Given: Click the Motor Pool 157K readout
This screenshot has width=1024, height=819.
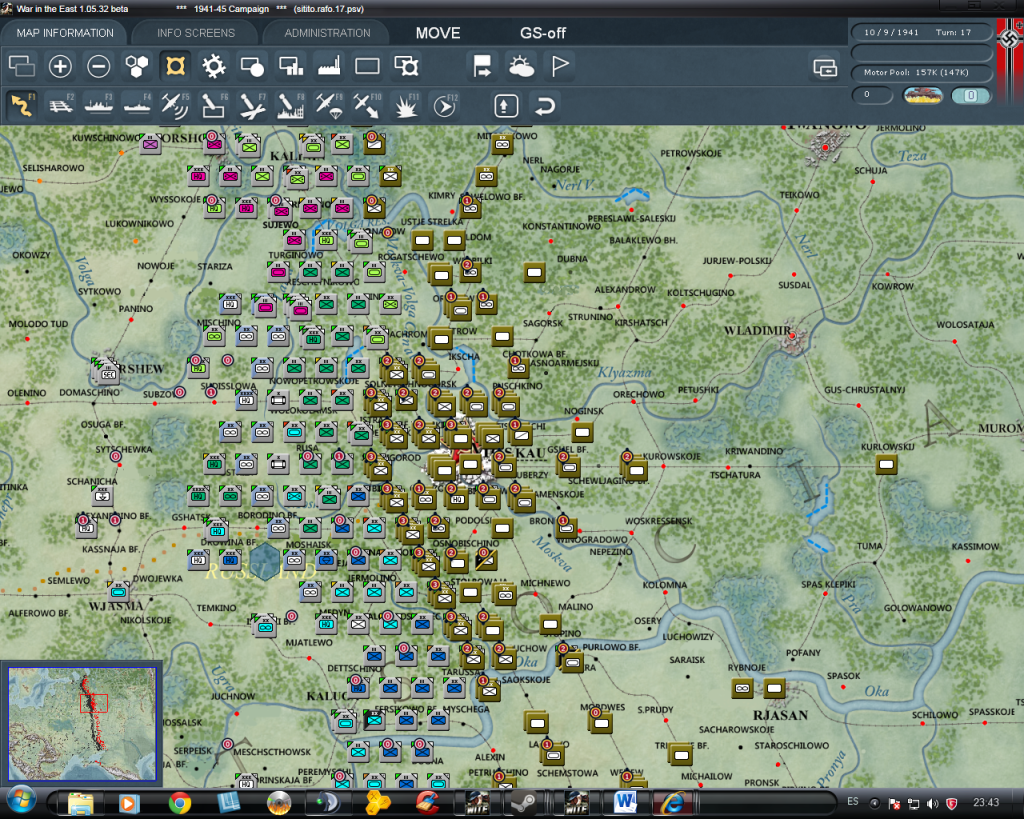Looking at the screenshot, I should coord(921,72).
